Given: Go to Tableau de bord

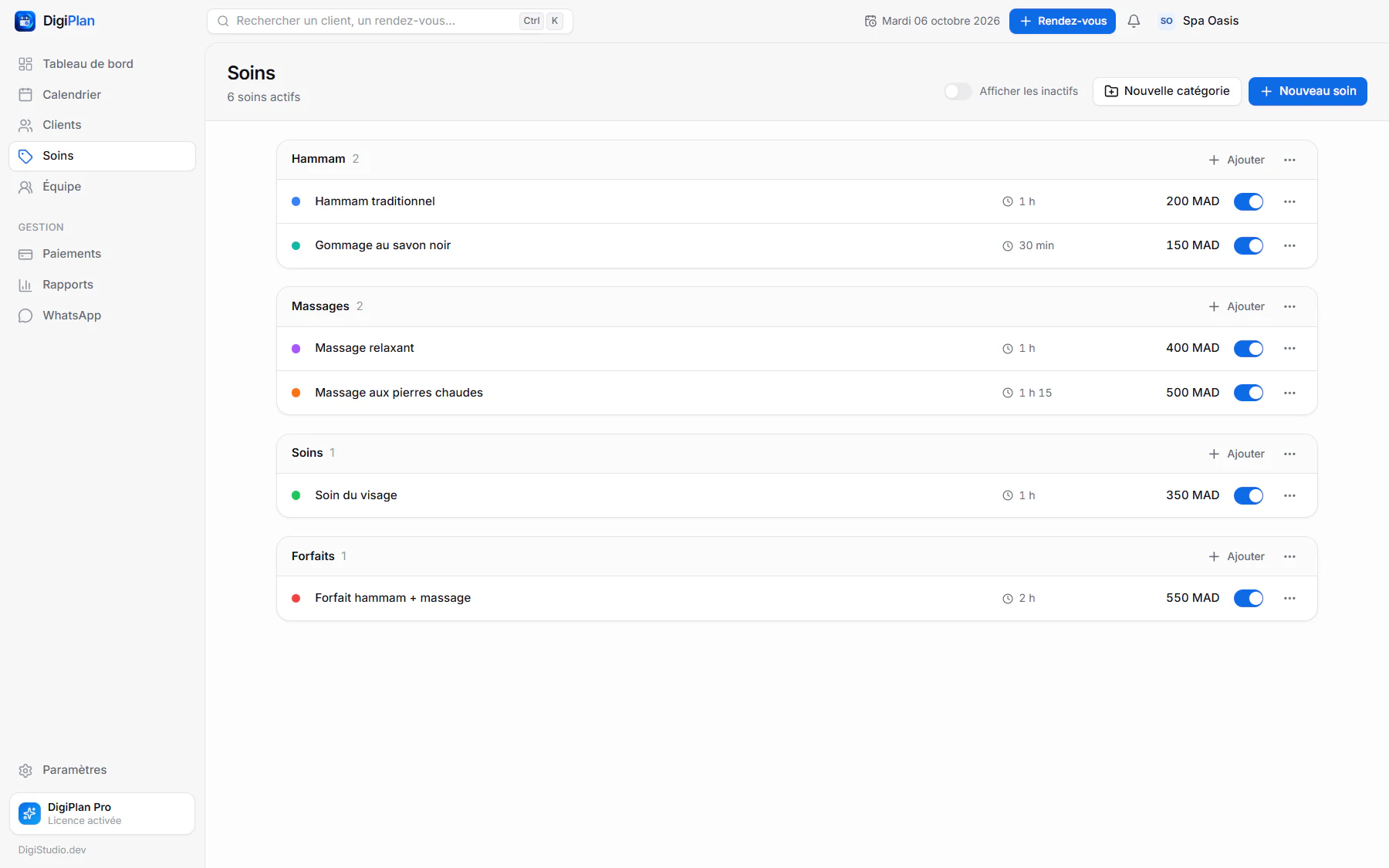Looking at the screenshot, I should pos(102,64).
